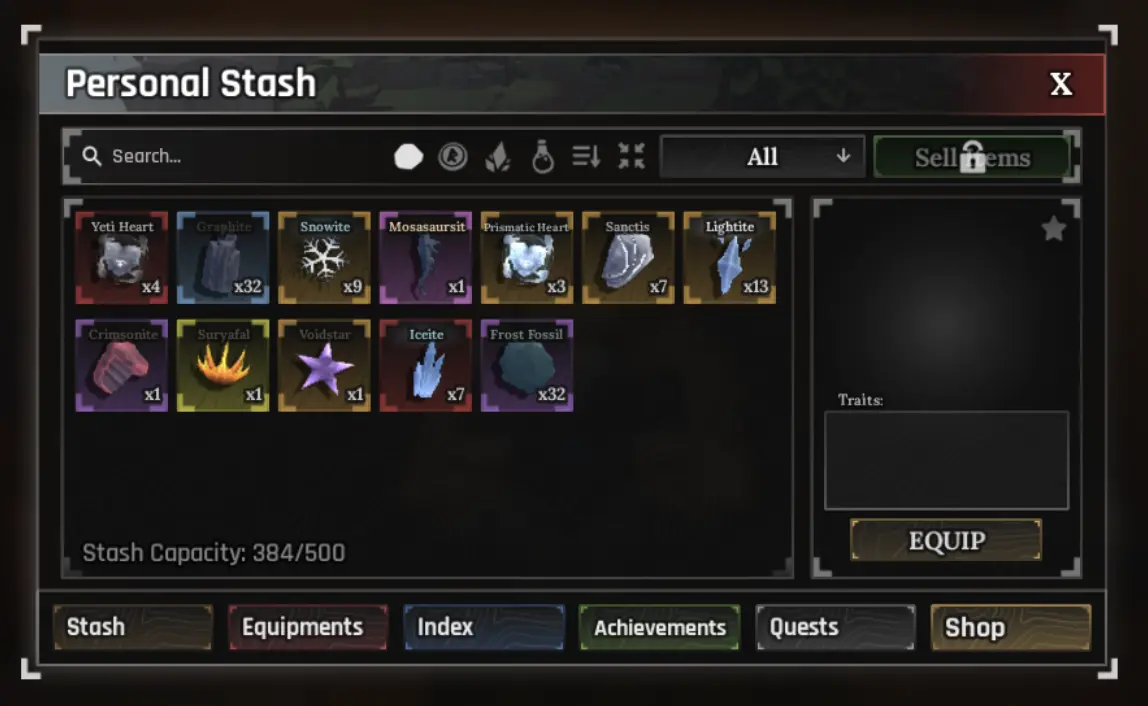Go to the Achievements tab
1148x706 pixels.
[659, 628]
